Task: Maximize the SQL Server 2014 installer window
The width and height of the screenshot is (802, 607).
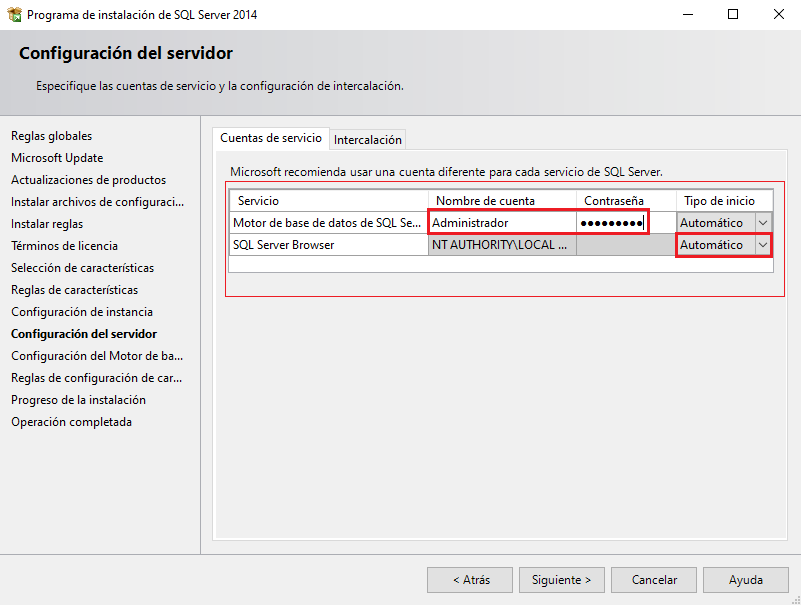Action: click(x=733, y=14)
